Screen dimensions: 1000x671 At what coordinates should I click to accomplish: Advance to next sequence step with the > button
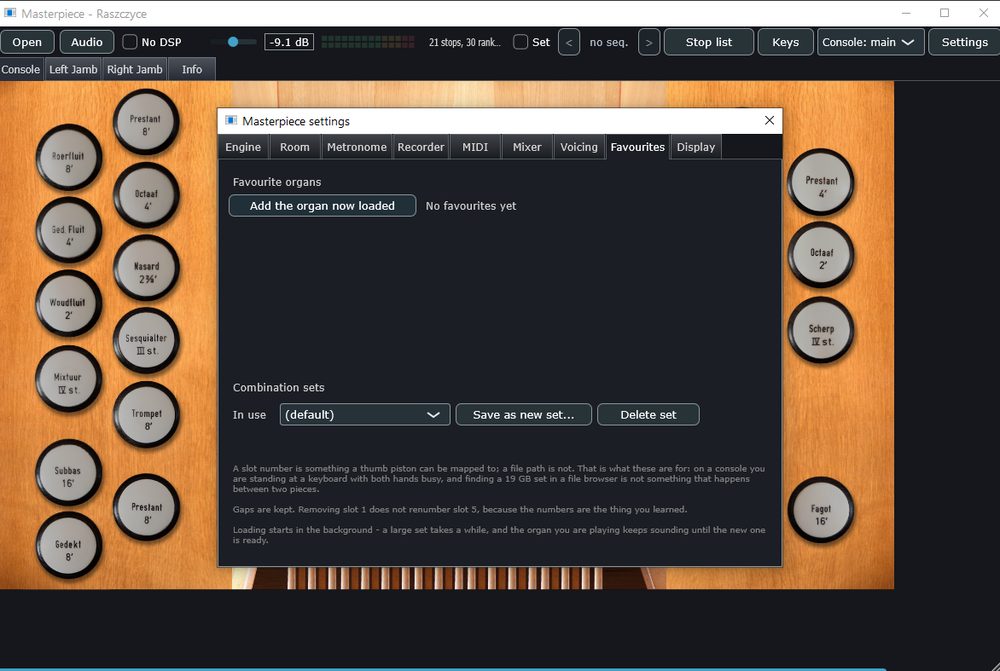pyautogui.click(x=649, y=43)
